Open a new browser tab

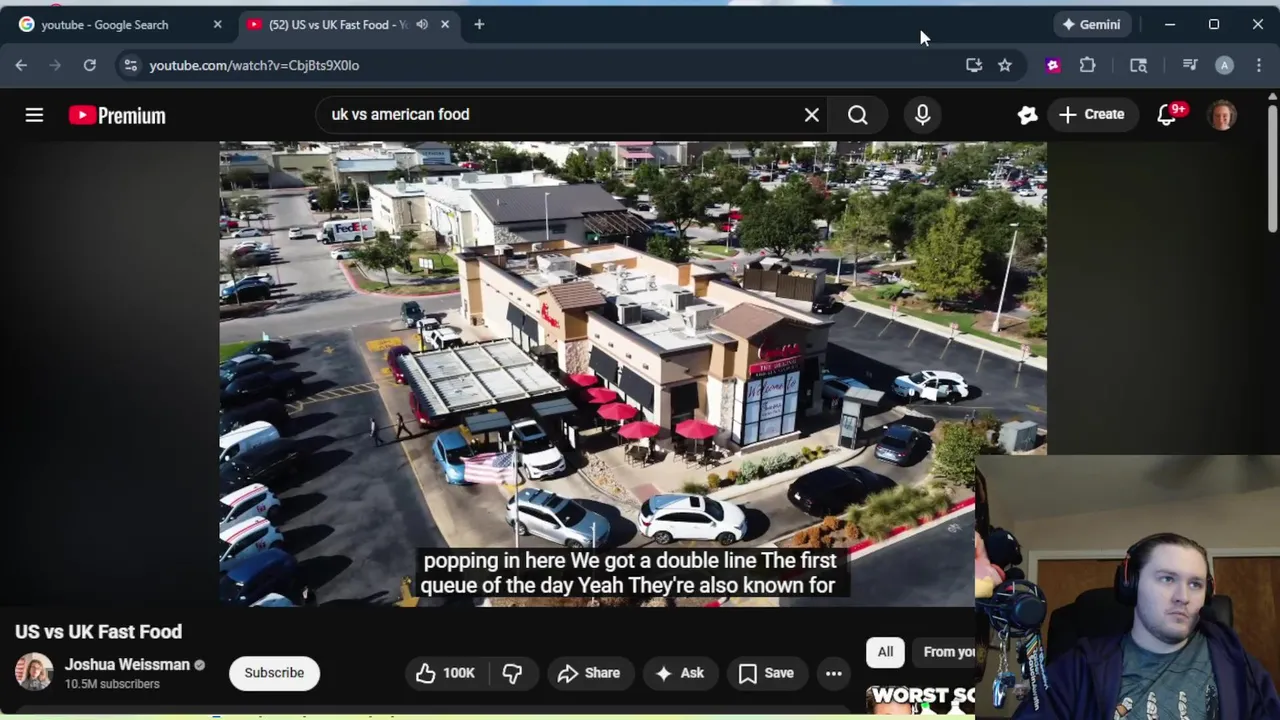(479, 25)
